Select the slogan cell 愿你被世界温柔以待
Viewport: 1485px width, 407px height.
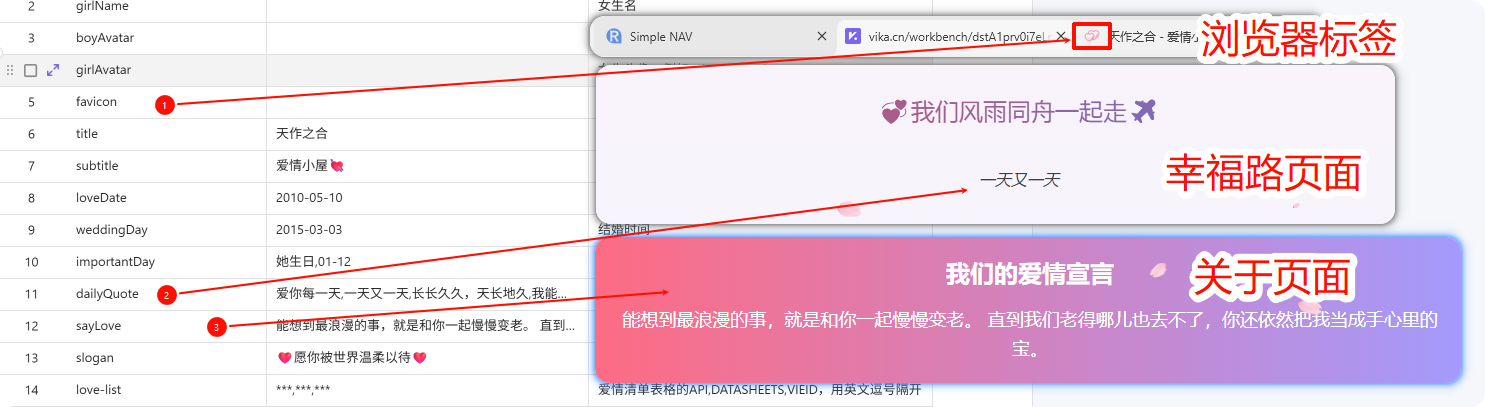[351, 358]
